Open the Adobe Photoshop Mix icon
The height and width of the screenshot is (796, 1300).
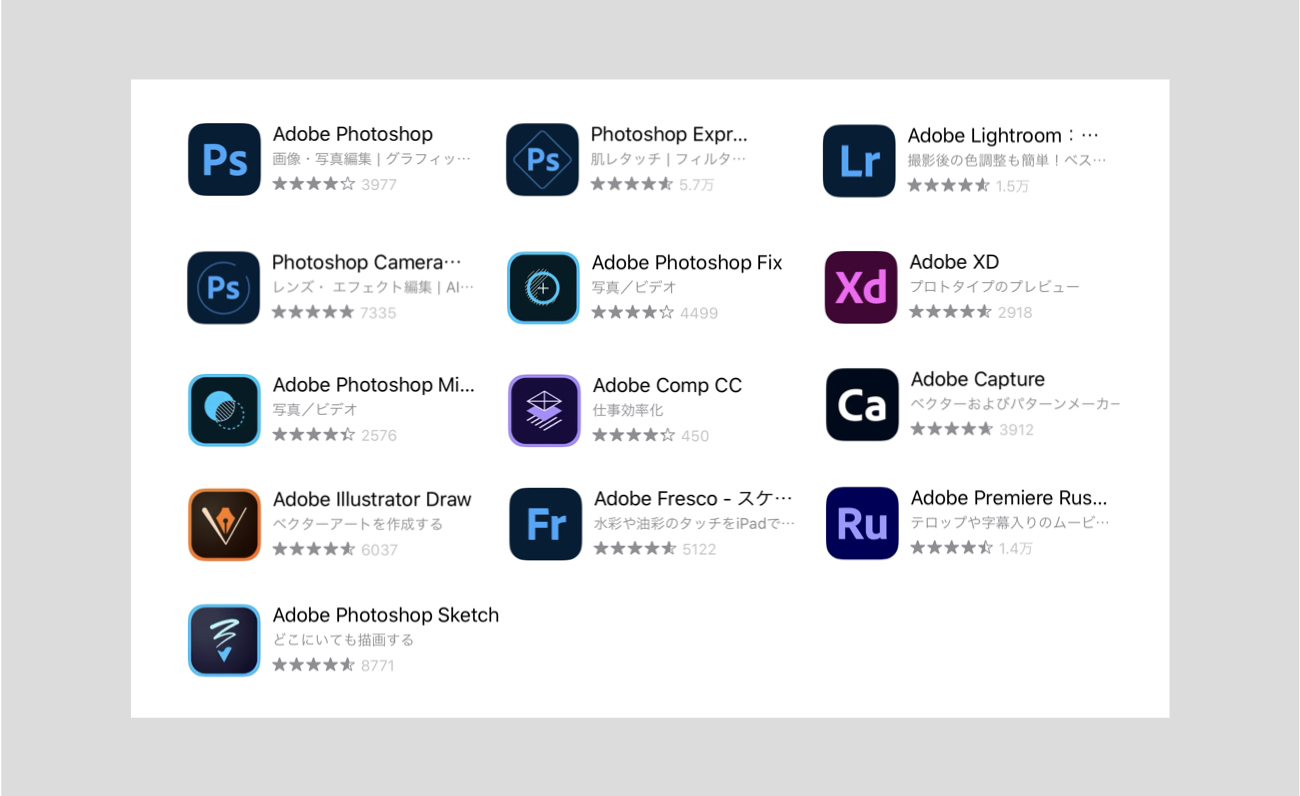(224, 410)
